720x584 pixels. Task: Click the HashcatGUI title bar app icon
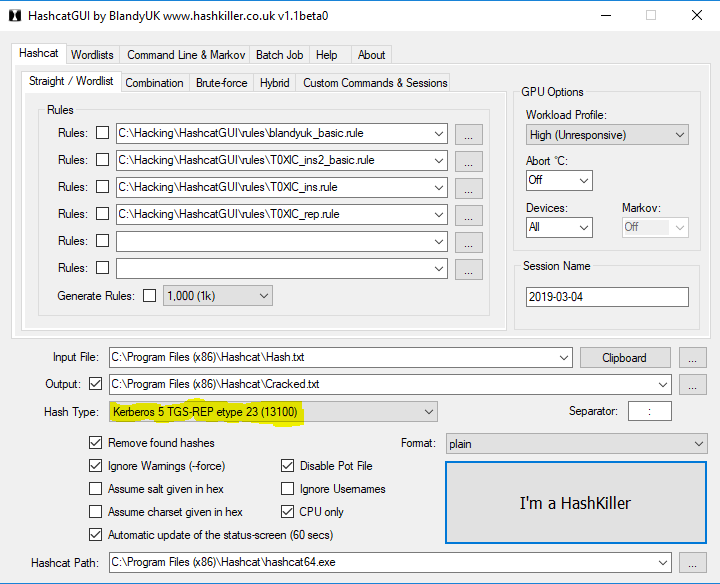(15, 16)
